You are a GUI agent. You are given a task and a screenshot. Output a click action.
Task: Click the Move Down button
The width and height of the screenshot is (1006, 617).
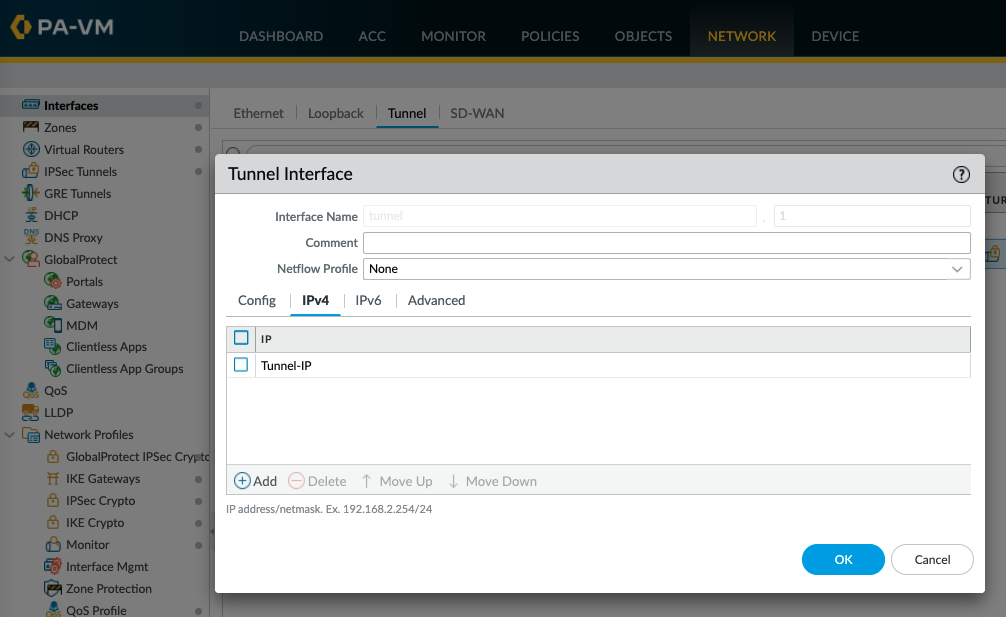[492, 481]
